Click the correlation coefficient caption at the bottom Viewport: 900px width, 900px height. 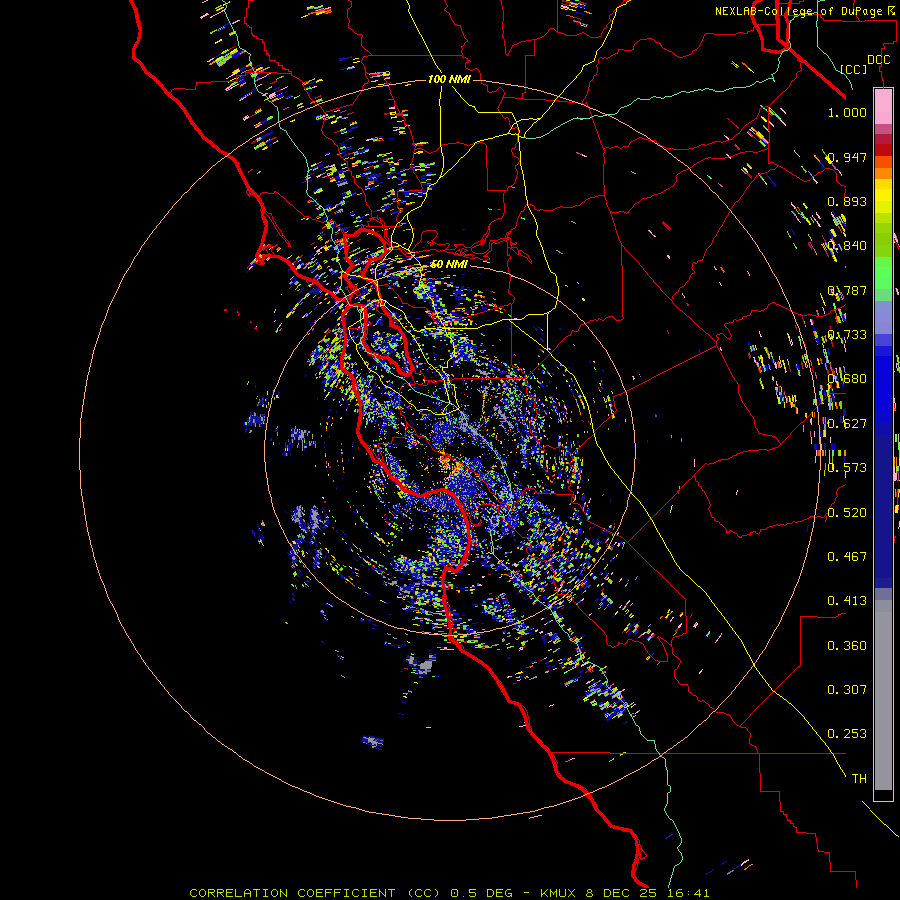tap(449, 893)
